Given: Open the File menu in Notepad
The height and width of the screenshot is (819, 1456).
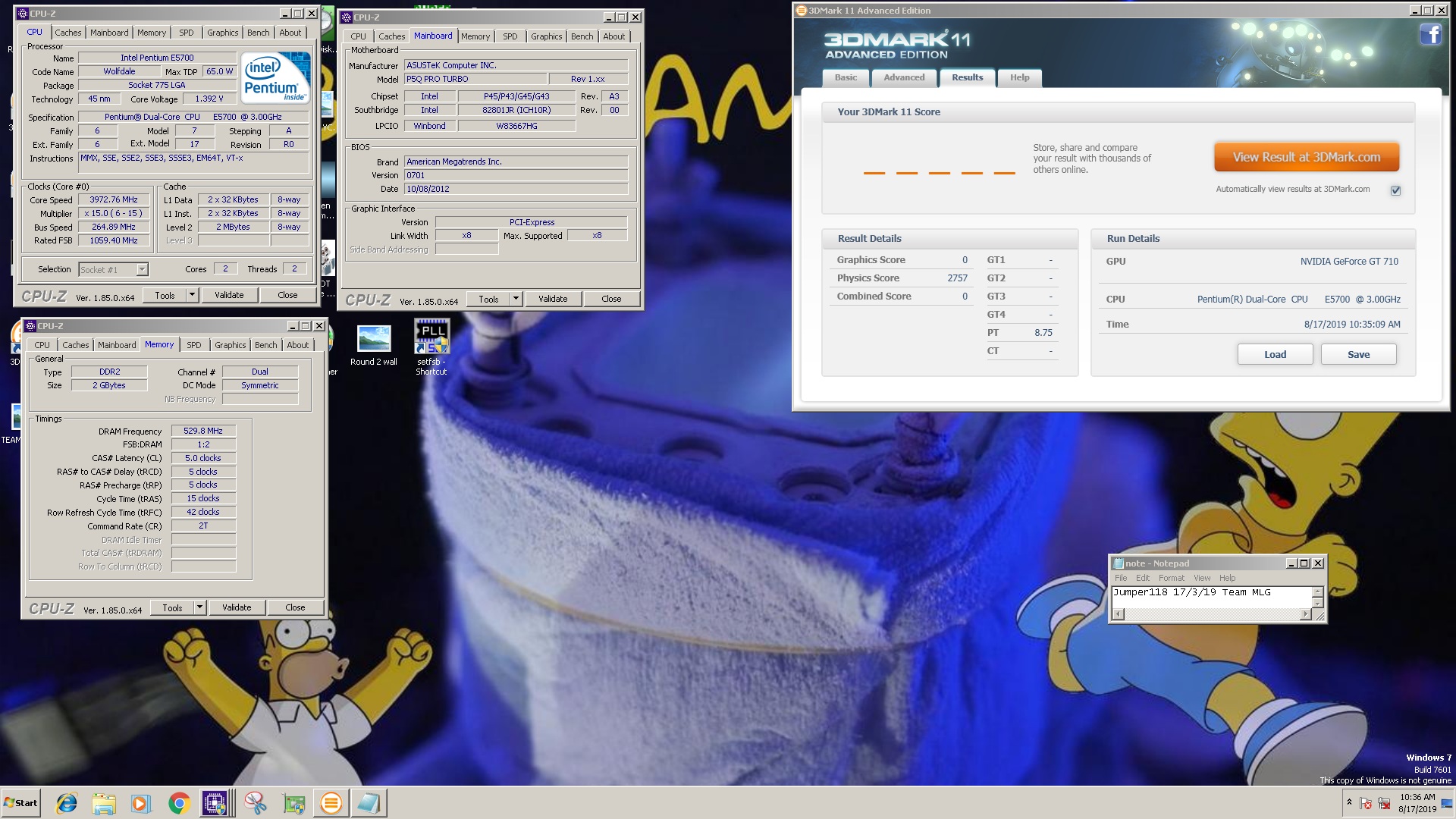Looking at the screenshot, I should (1120, 578).
